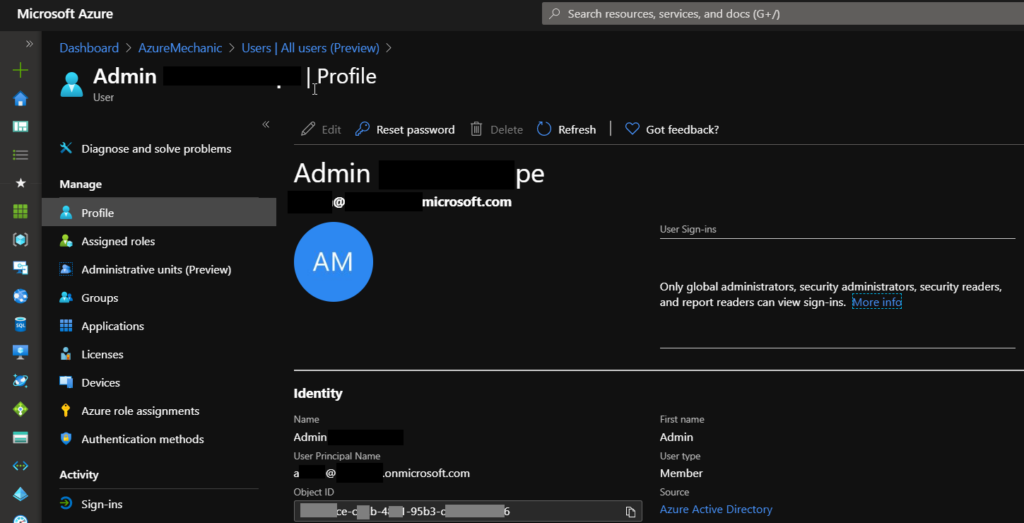
Task: Click the user avatar icon beside Admin title
Action: click(x=72, y=84)
